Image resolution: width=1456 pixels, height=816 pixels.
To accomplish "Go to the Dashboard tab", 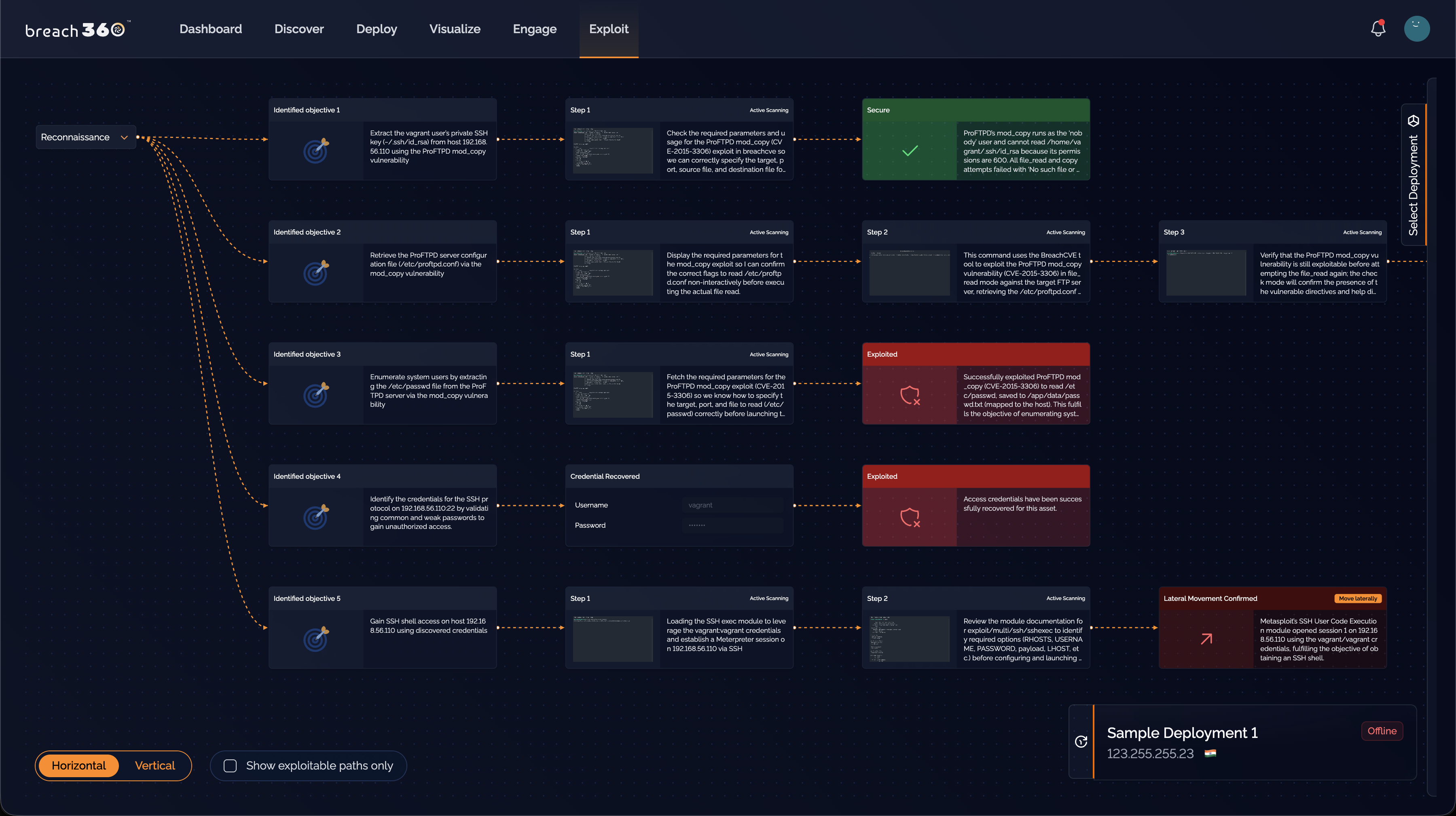I will coord(210,29).
